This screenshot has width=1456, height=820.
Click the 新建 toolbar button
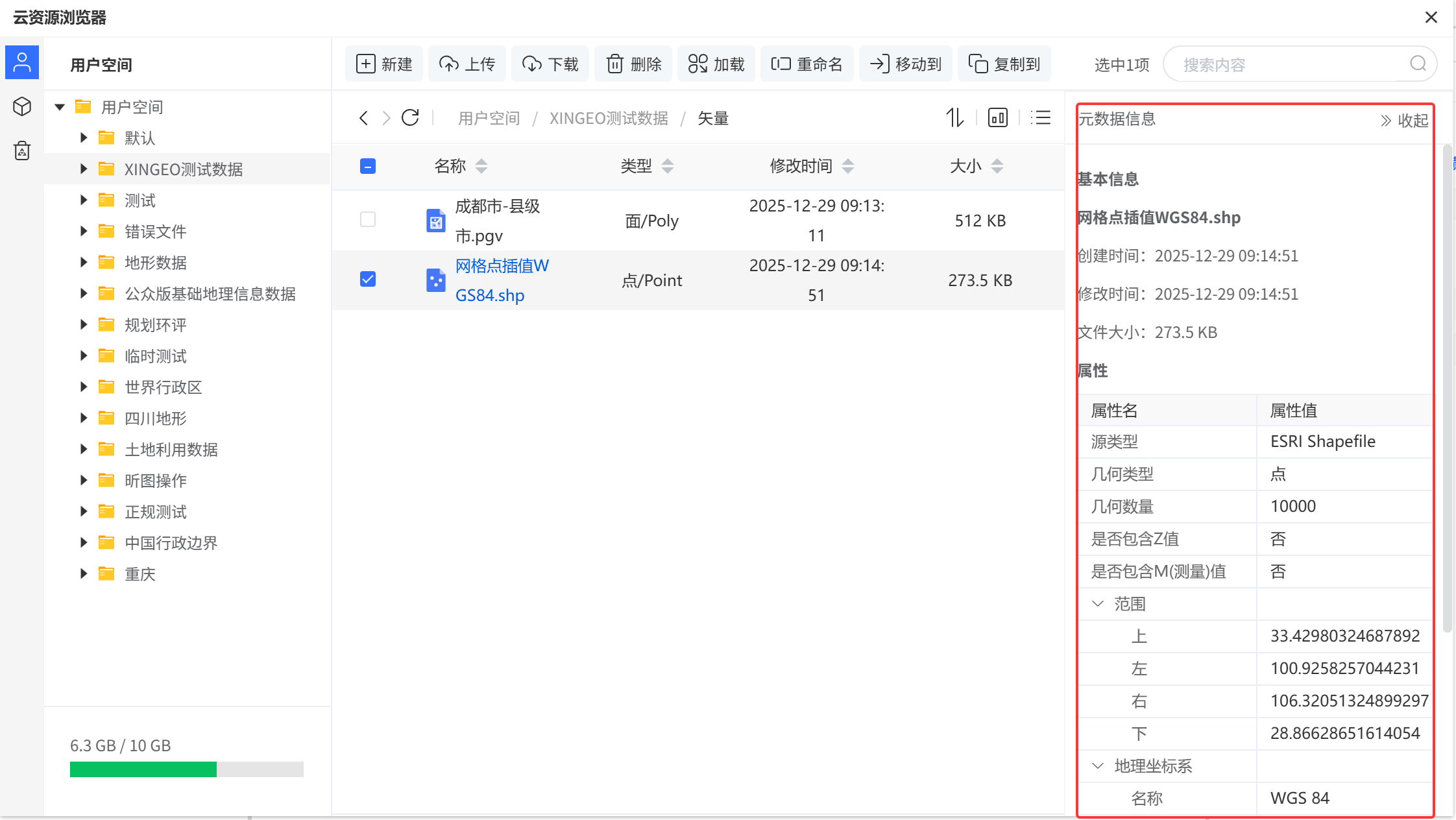(x=384, y=64)
